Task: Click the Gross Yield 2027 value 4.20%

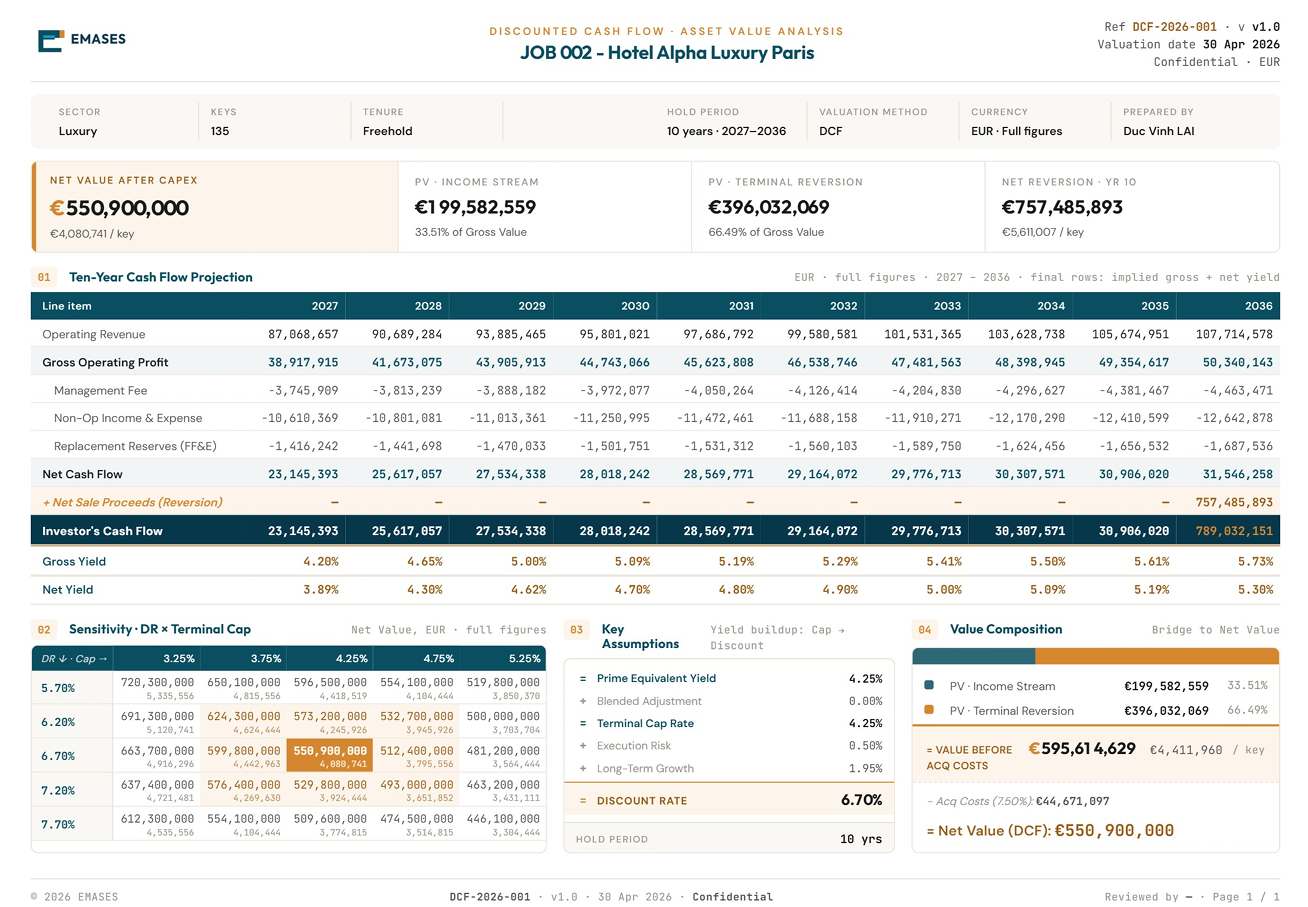Action: [x=321, y=562]
